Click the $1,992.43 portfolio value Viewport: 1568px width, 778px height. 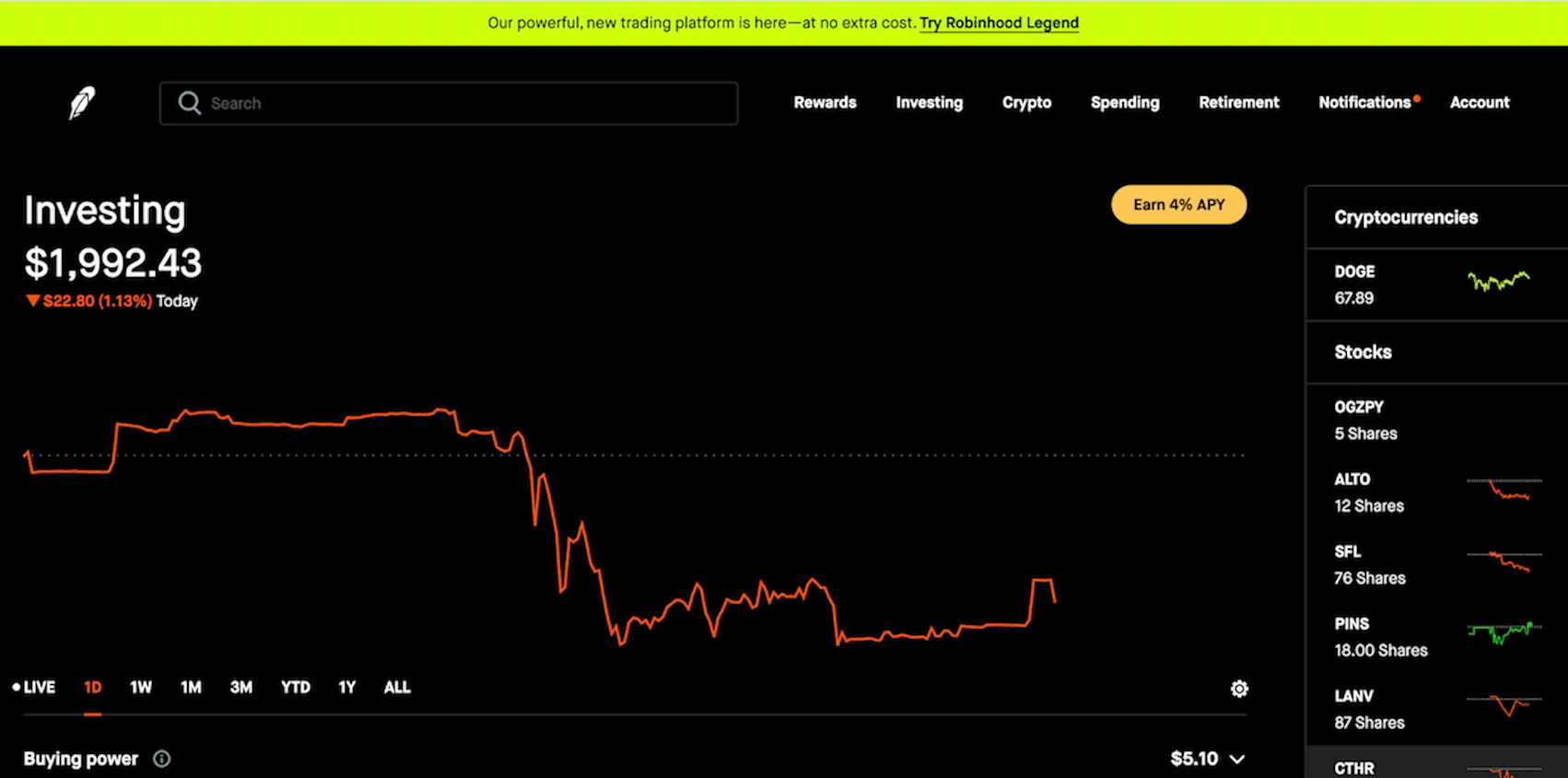click(x=112, y=263)
